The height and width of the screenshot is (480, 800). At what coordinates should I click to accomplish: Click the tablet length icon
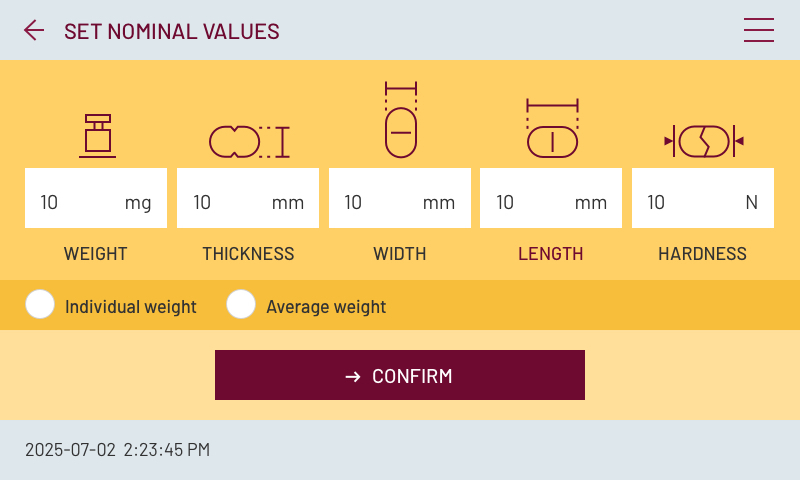[552, 129]
